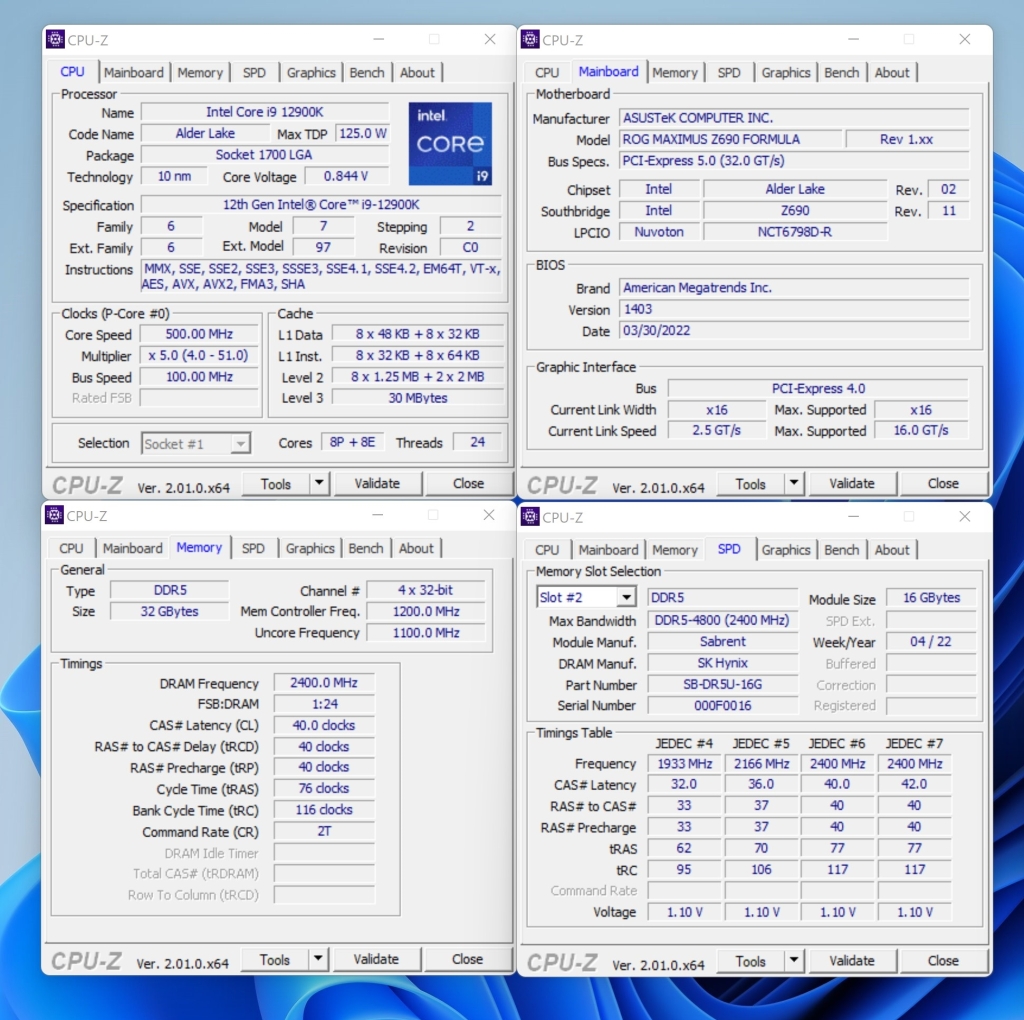Click the '1:24' FSB:DRAM ratio value
The height and width of the screenshot is (1020, 1024).
coord(324,704)
